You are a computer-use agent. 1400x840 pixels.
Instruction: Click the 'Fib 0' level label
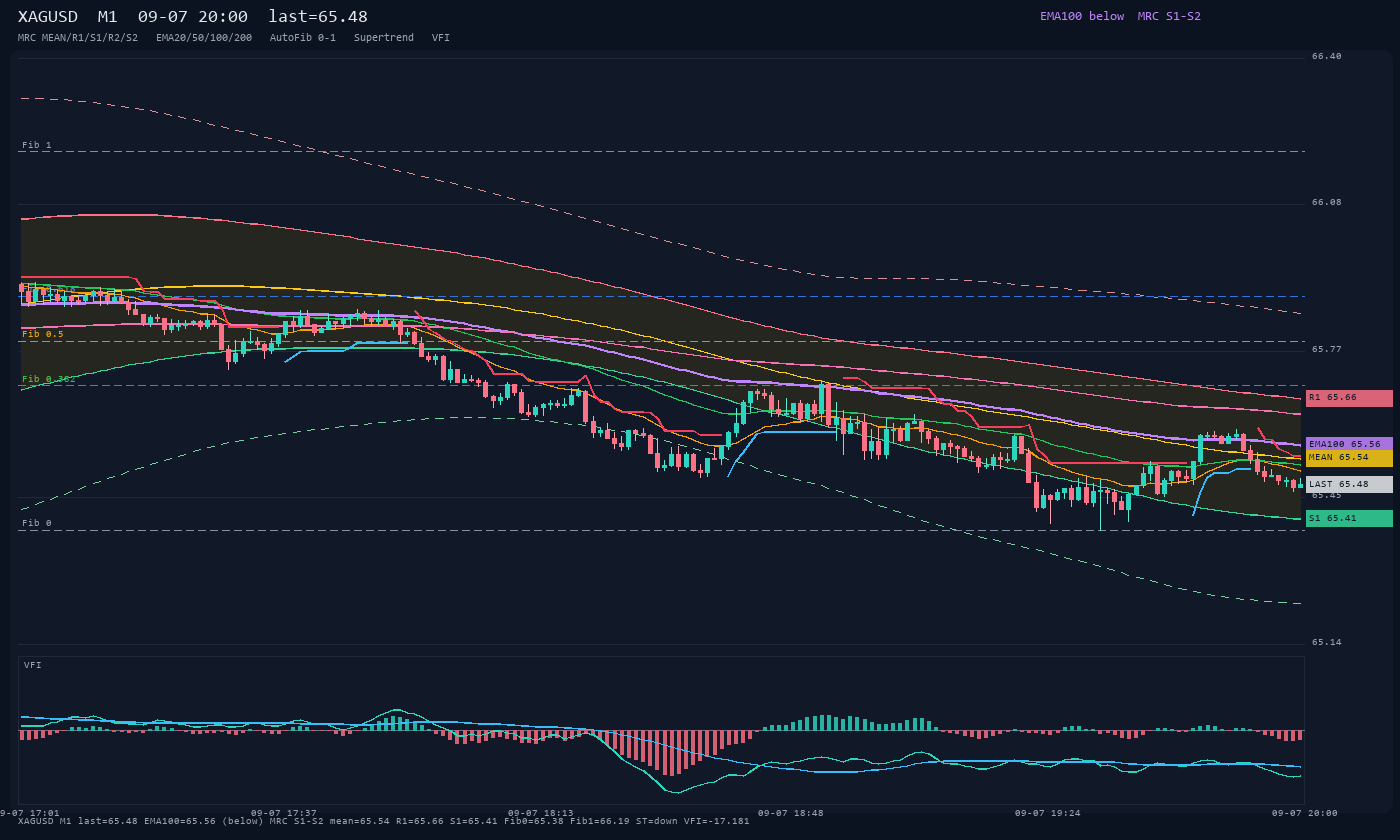pos(37,523)
